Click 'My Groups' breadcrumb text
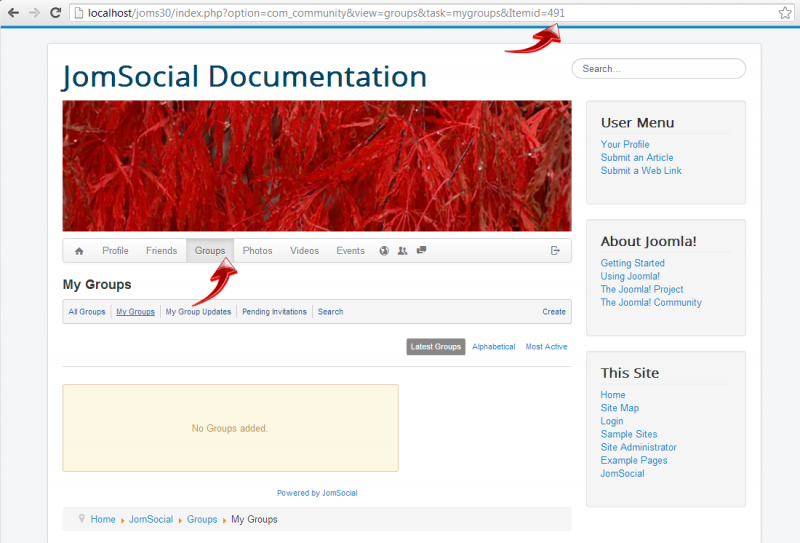This screenshot has height=543, width=800. click(254, 520)
